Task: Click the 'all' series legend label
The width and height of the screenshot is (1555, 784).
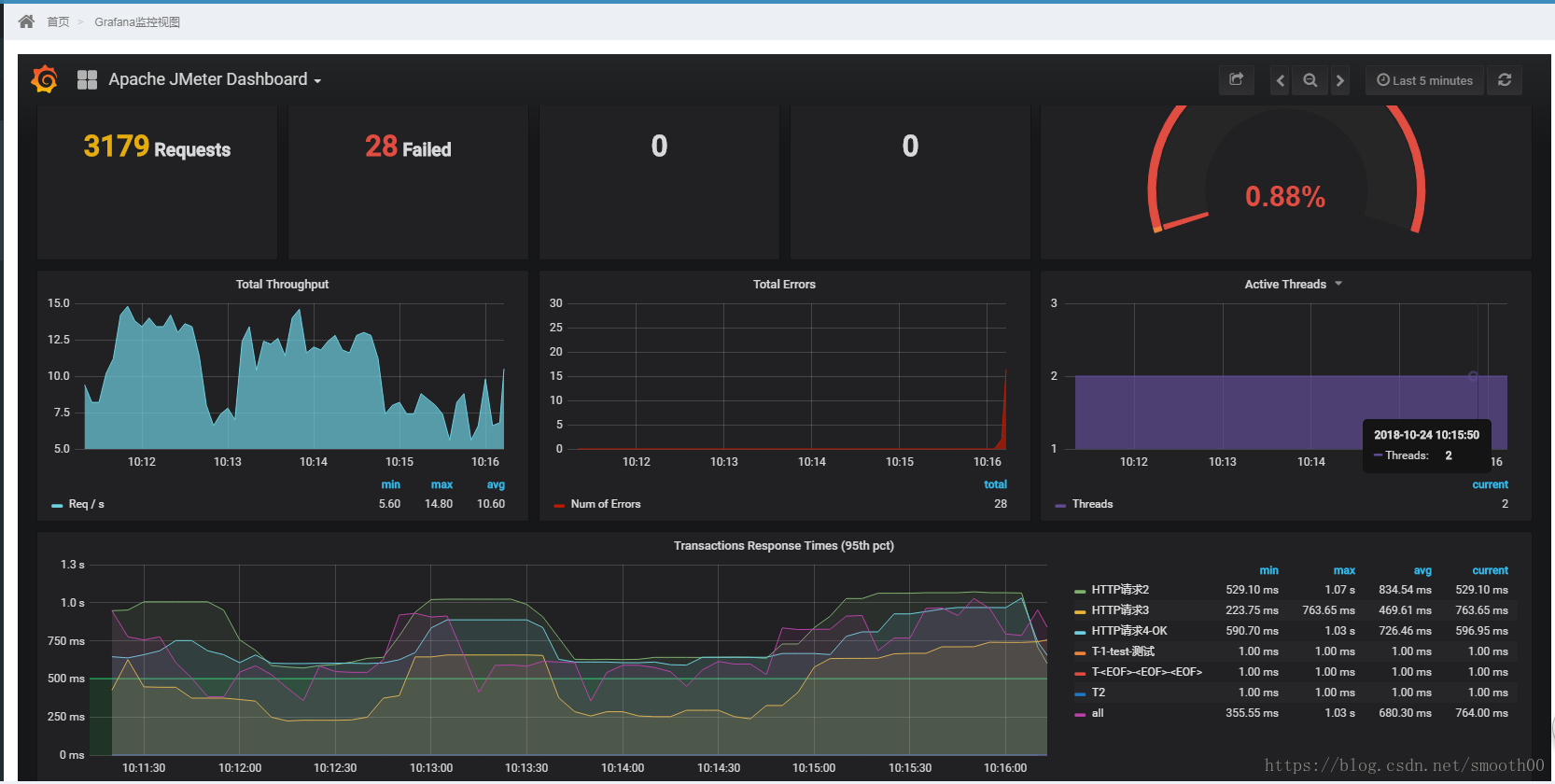Action: (1098, 713)
